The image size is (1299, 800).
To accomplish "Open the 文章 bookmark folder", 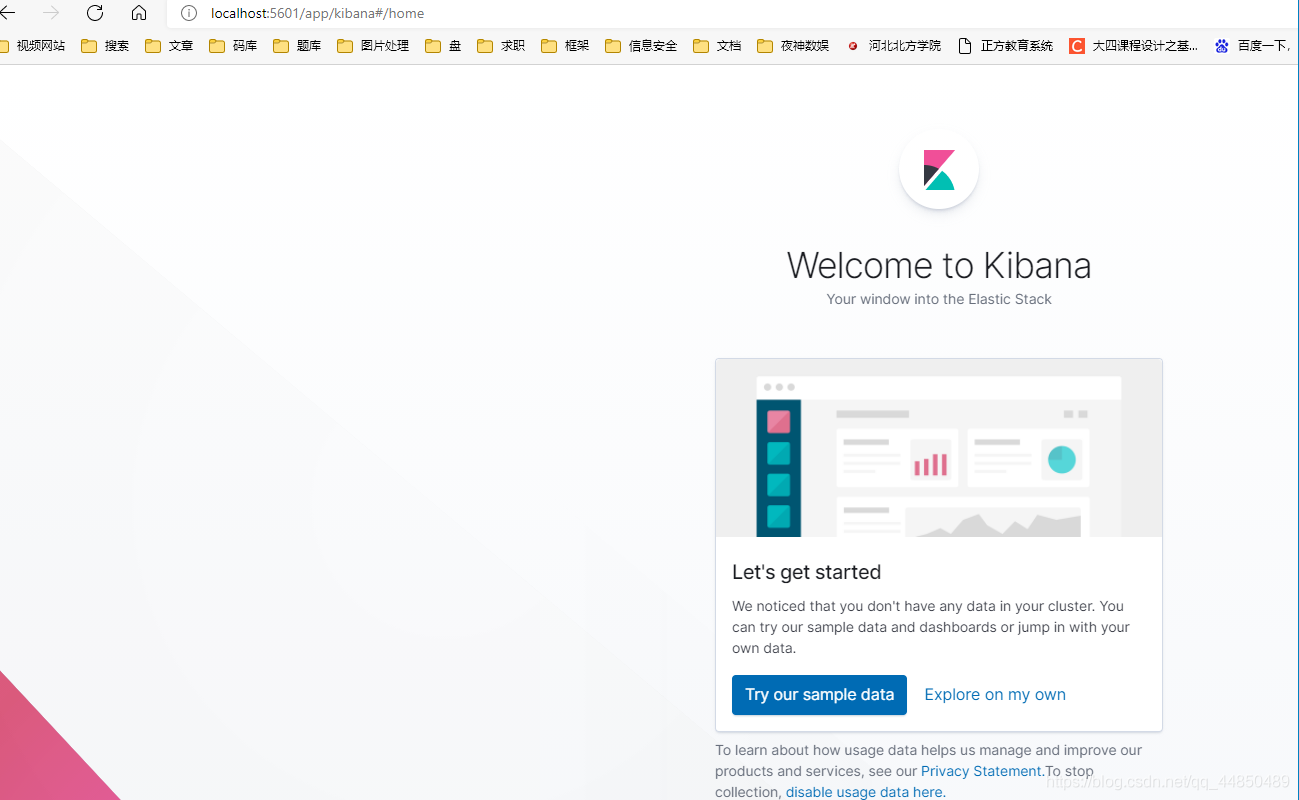I will click(169, 46).
